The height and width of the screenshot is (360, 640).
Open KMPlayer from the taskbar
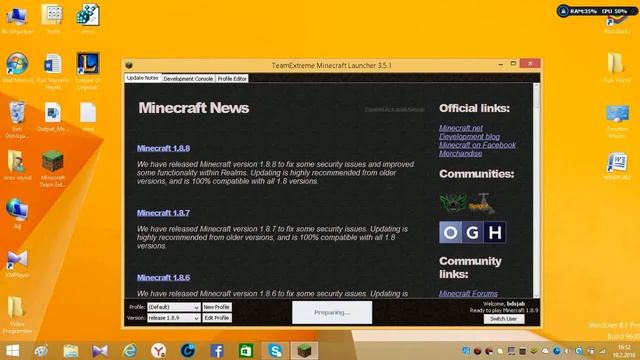pos(100,351)
